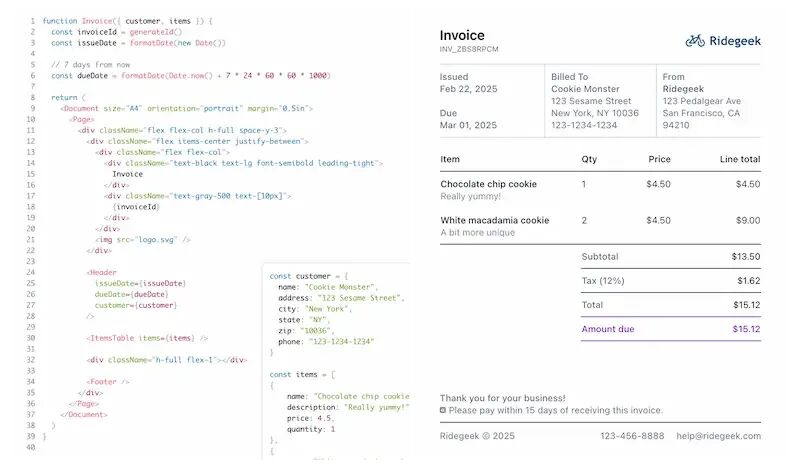Click the due date Mar 01, 2025
Viewport: 800px width, 468px height.
pos(468,125)
